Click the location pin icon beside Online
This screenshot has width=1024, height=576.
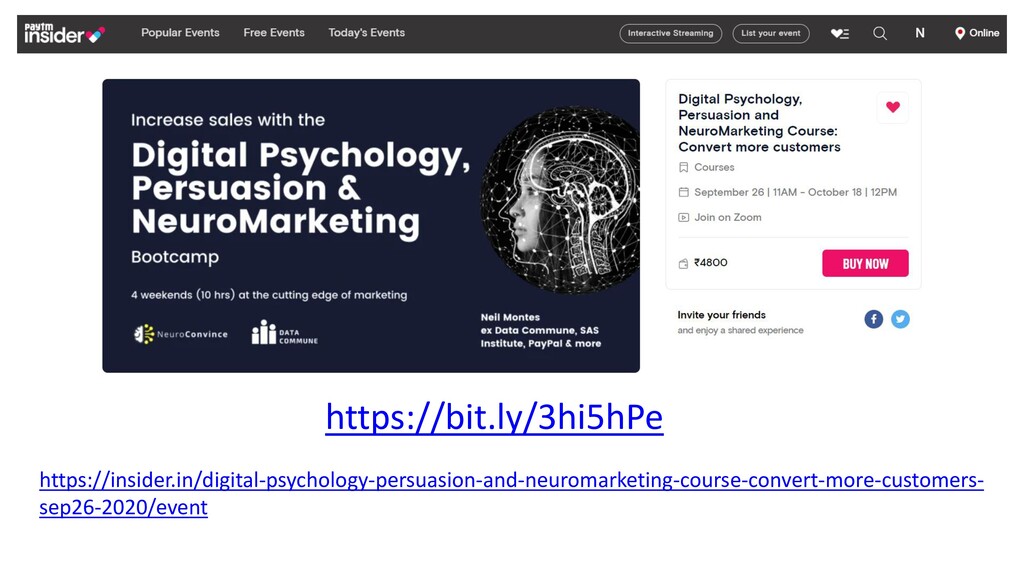[959, 33]
